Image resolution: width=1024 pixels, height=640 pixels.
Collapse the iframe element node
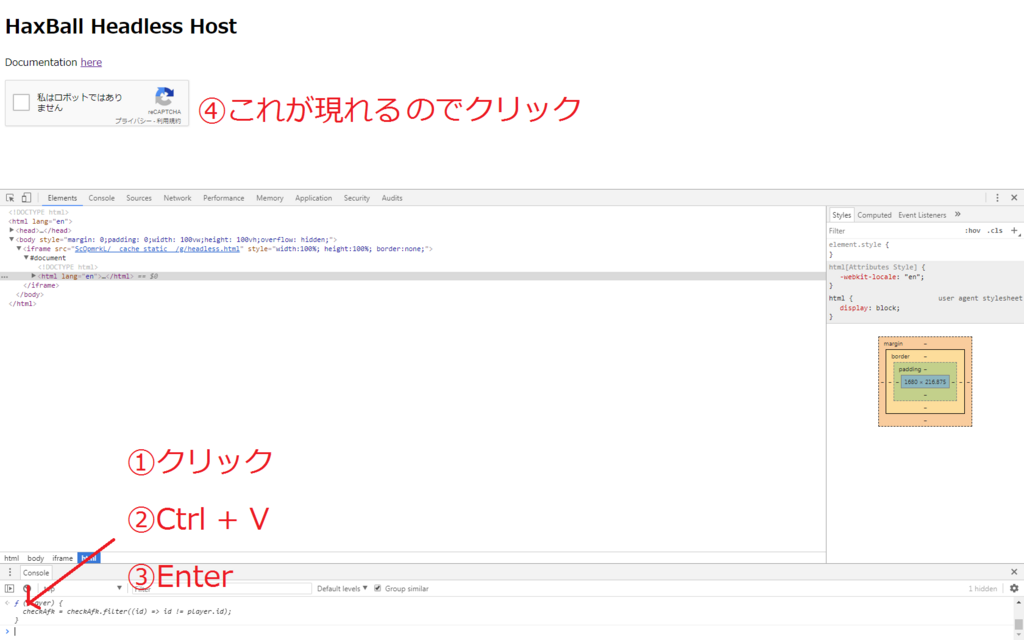click(x=19, y=249)
